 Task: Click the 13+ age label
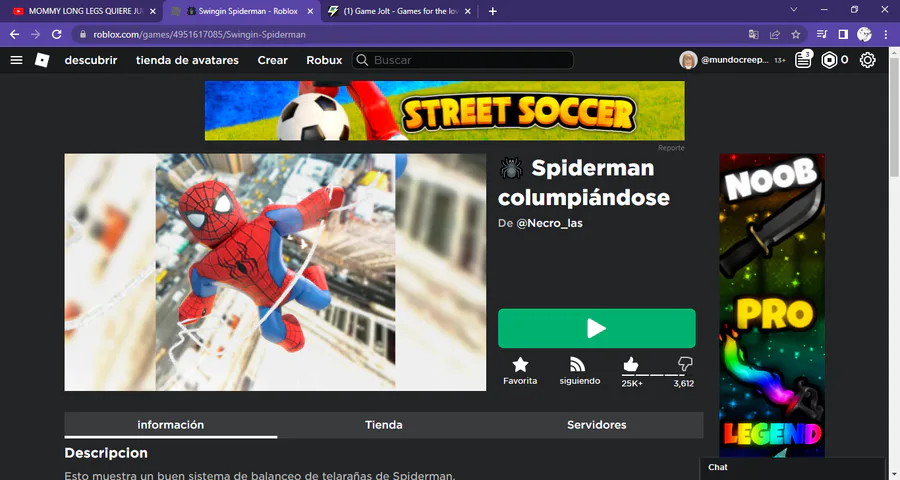tap(779, 60)
